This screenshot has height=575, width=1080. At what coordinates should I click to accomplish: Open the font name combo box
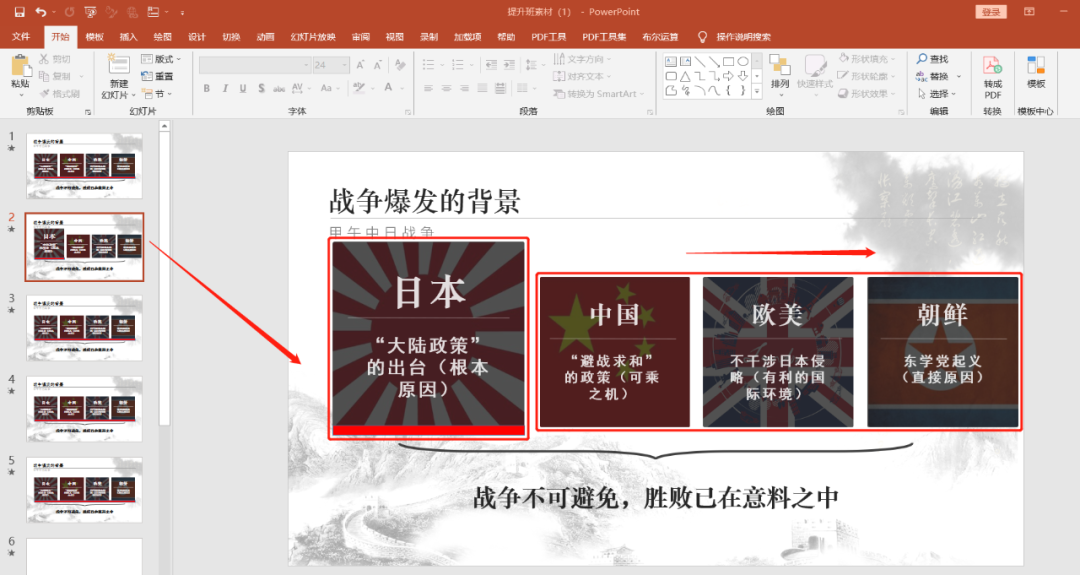click(255, 65)
